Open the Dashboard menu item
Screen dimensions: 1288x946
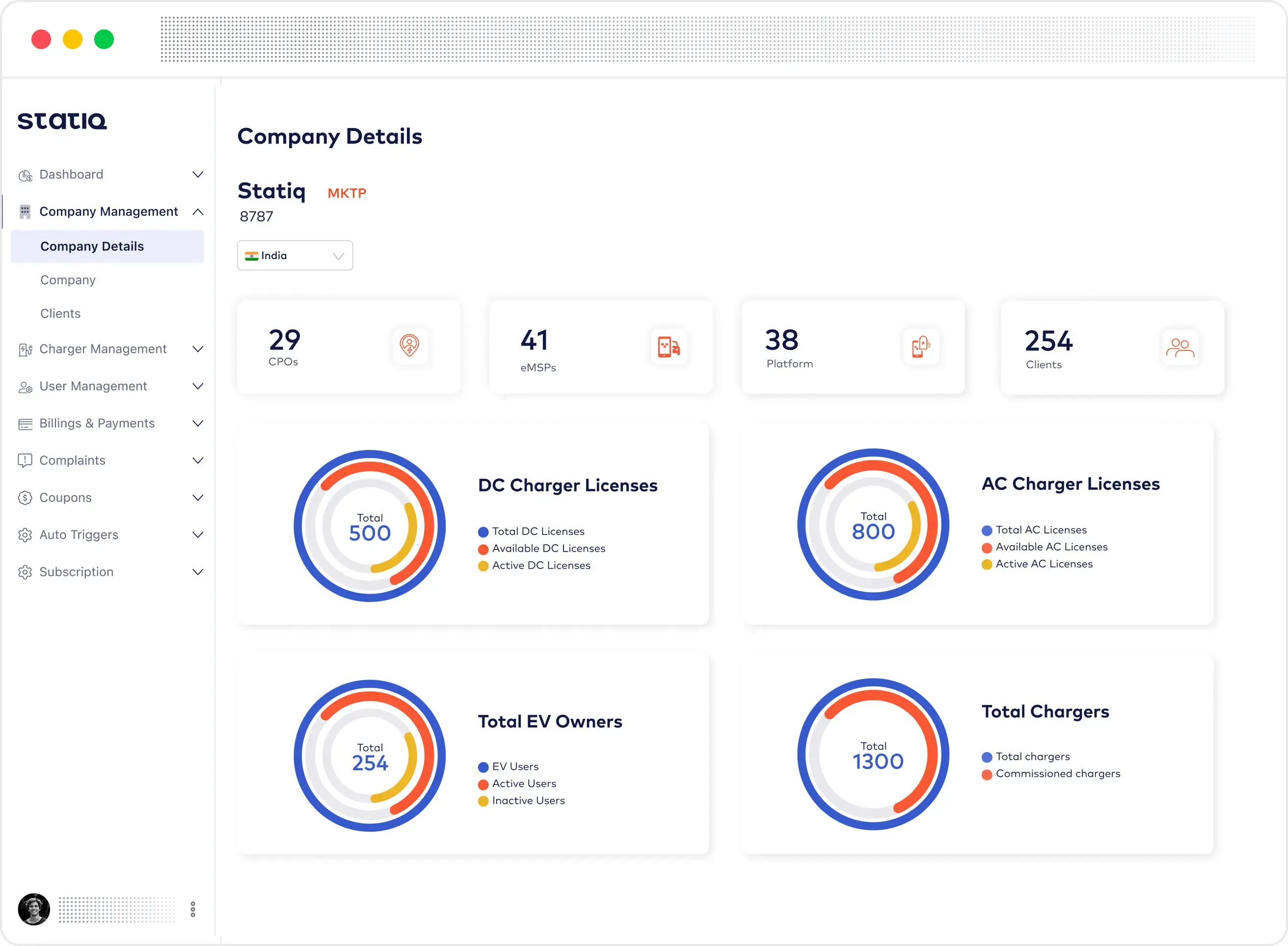72,175
